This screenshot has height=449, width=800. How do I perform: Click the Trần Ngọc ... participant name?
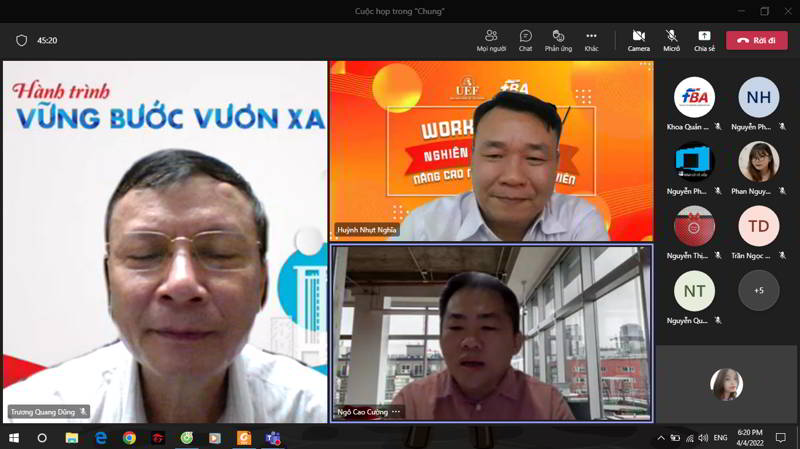pos(751,256)
